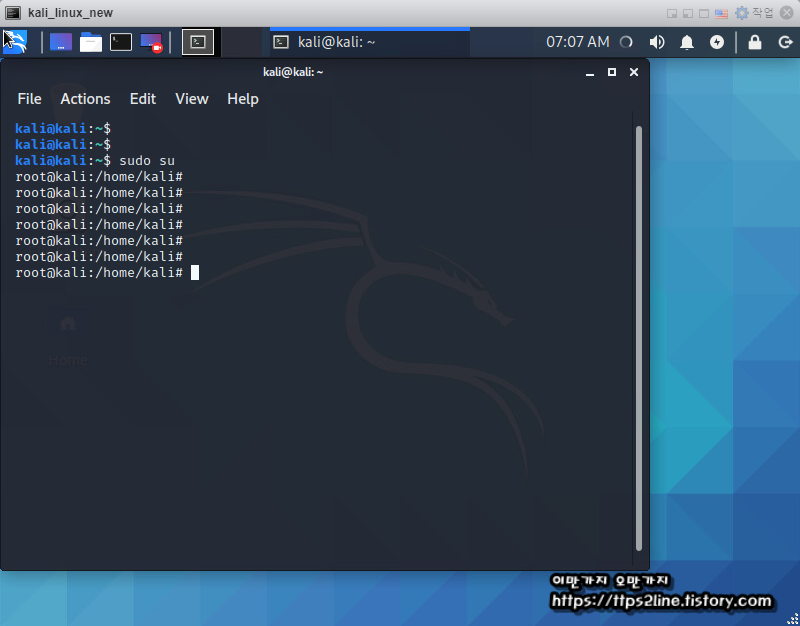Open the gear 작업 settings menu

(x=754, y=13)
